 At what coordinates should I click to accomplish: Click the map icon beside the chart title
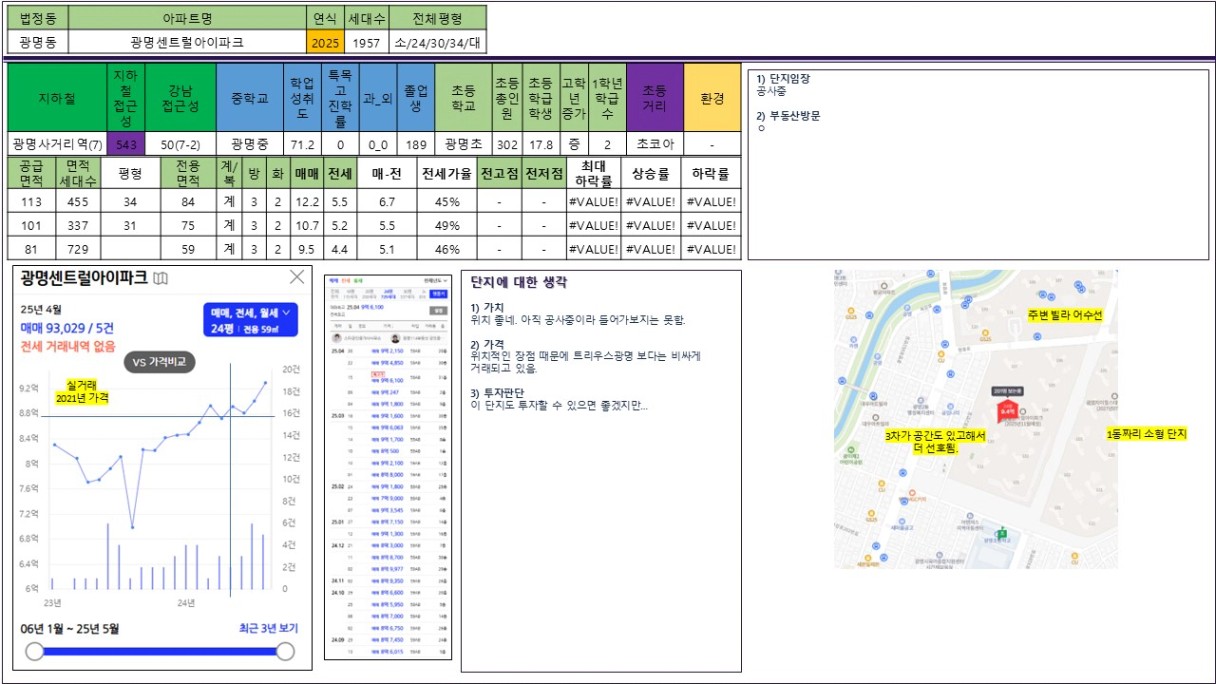(x=160, y=278)
